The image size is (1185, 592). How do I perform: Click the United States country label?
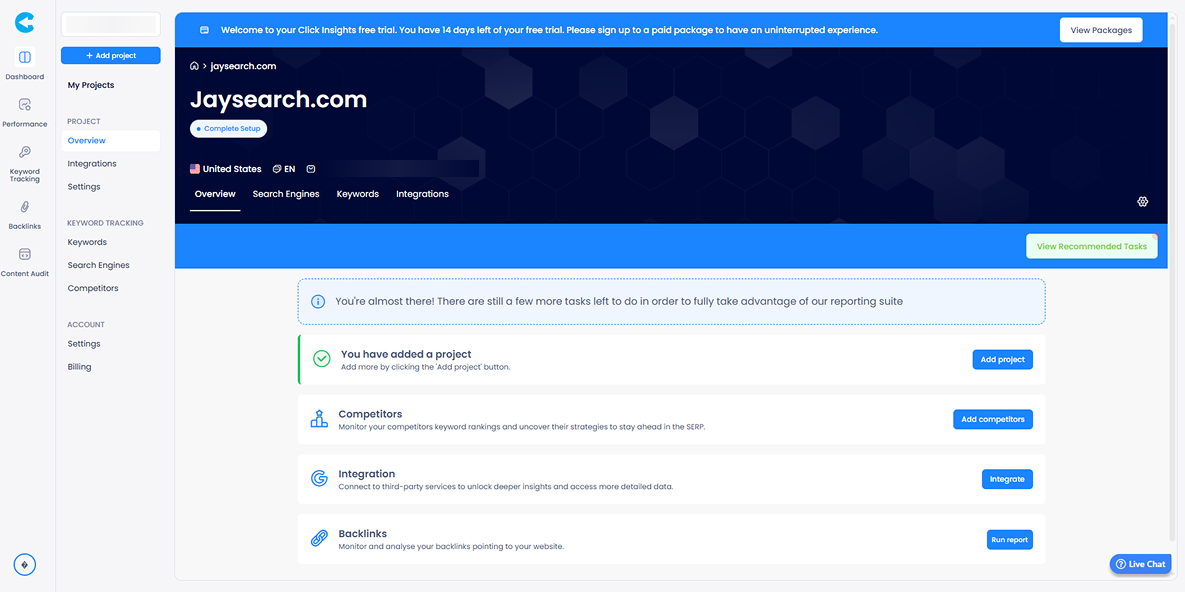click(x=232, y=169)
